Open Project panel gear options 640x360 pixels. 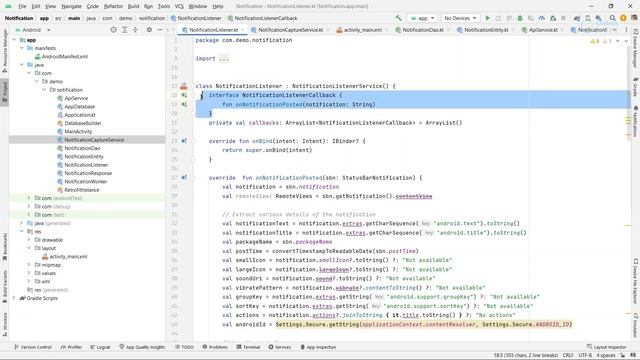149,30
